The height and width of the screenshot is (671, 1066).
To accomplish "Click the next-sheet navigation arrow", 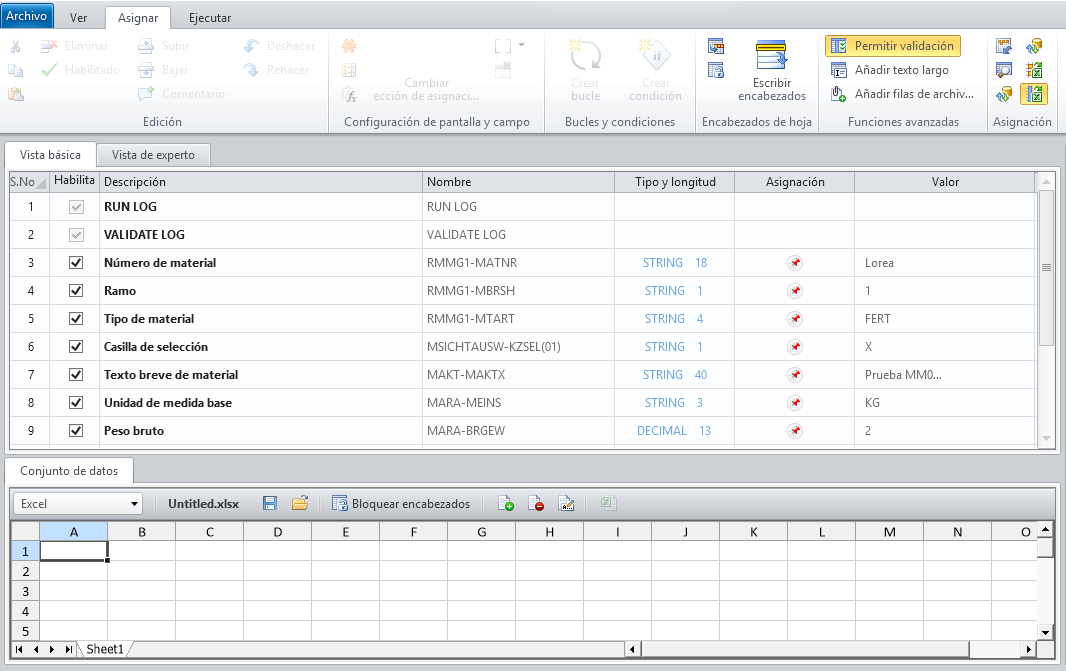I will click(x=52, y=649).
